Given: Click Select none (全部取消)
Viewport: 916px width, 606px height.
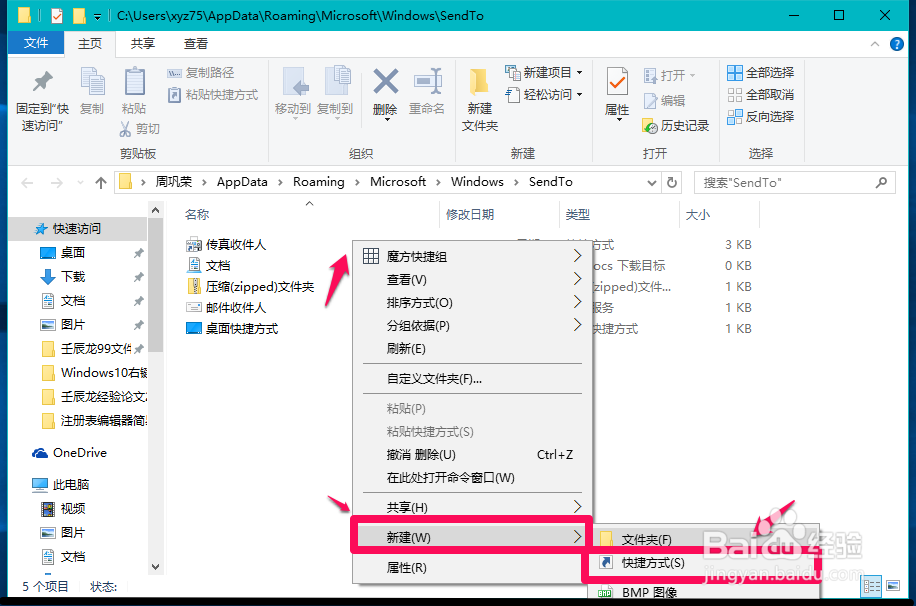Looking at the screenshot, I should (761, 95).
